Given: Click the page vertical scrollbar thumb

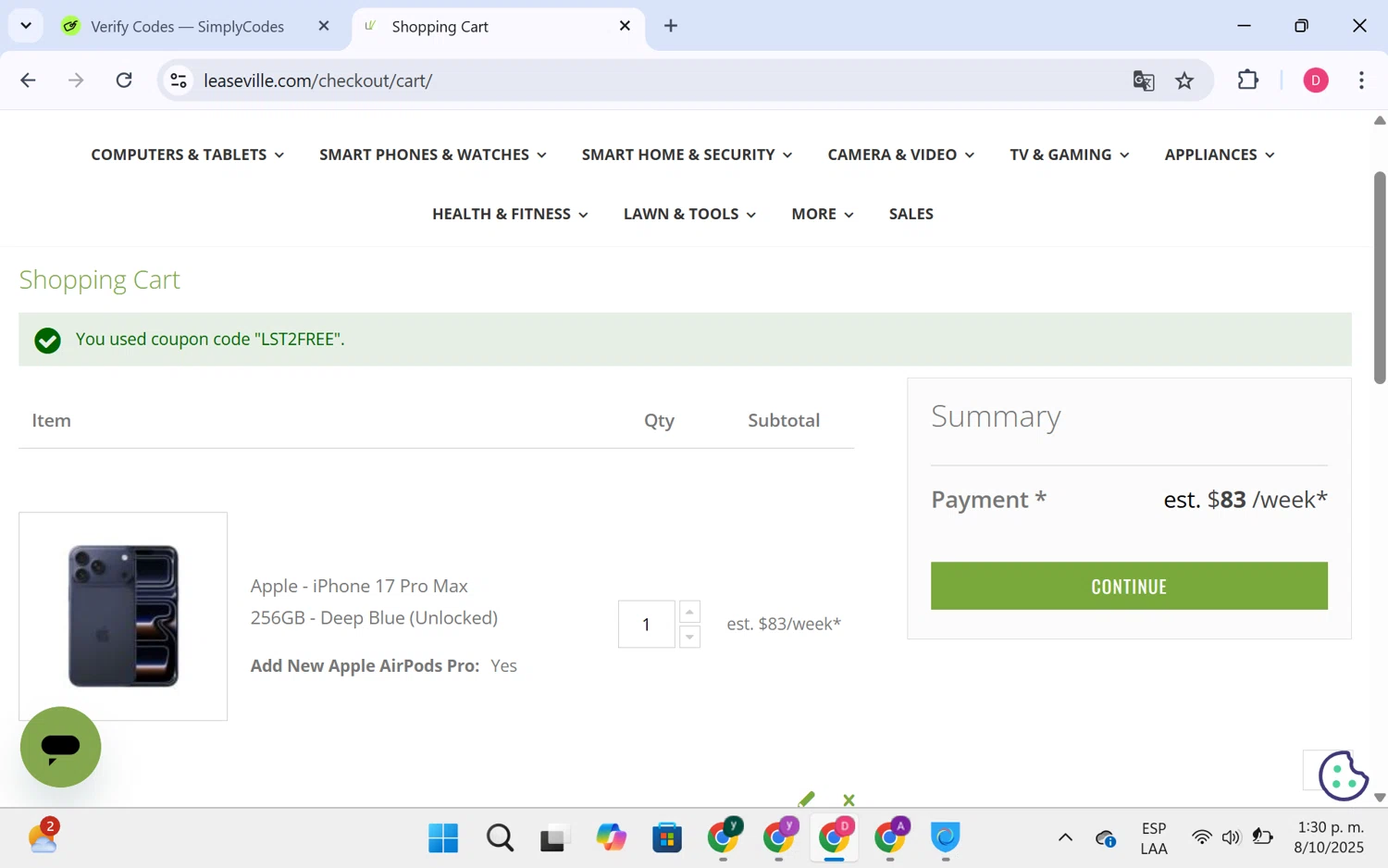Looking at the screenshot, I should pos(1380,278).
